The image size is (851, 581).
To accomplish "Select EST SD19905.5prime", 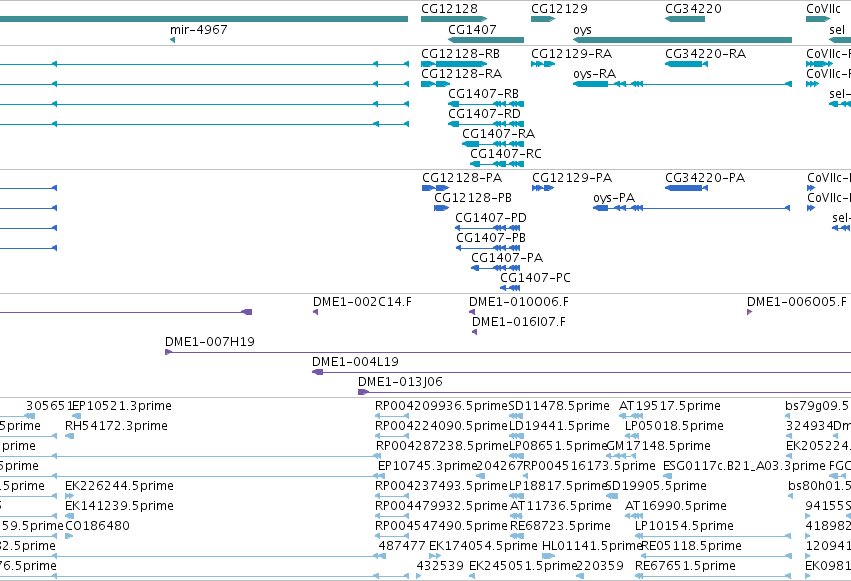I will (x=656, y=486).
